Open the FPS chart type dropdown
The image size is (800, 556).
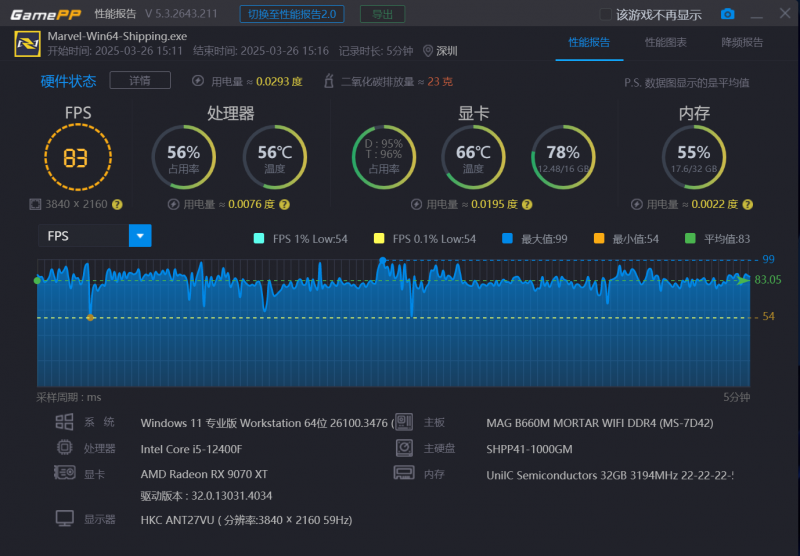(140, 236)
